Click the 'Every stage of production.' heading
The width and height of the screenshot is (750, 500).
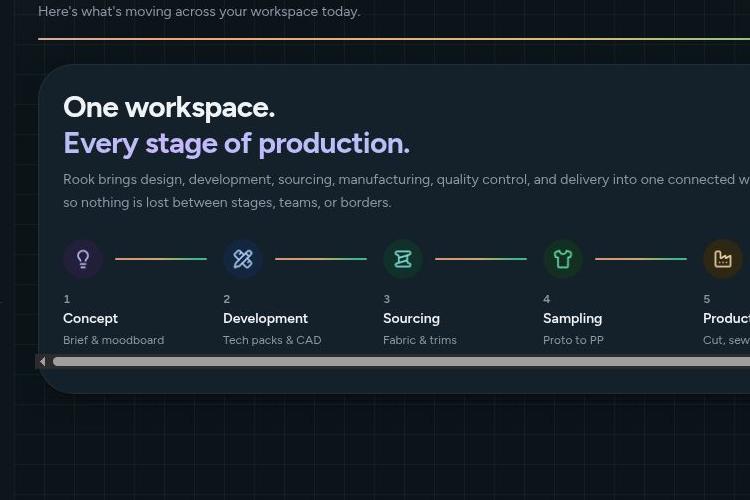(x=236, y=144)
